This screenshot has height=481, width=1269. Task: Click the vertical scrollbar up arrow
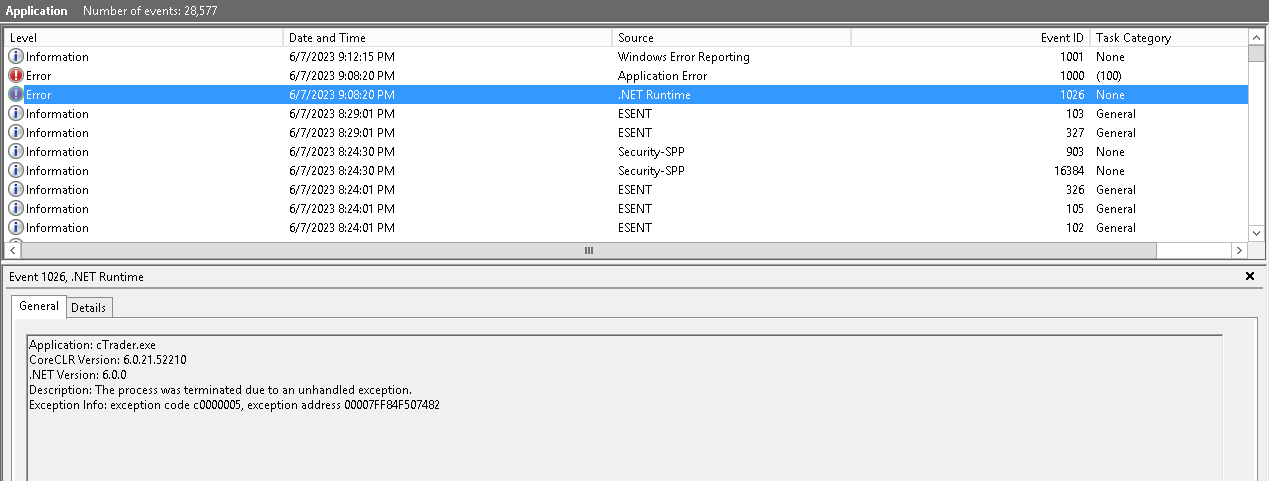(x=1256, y=37)
